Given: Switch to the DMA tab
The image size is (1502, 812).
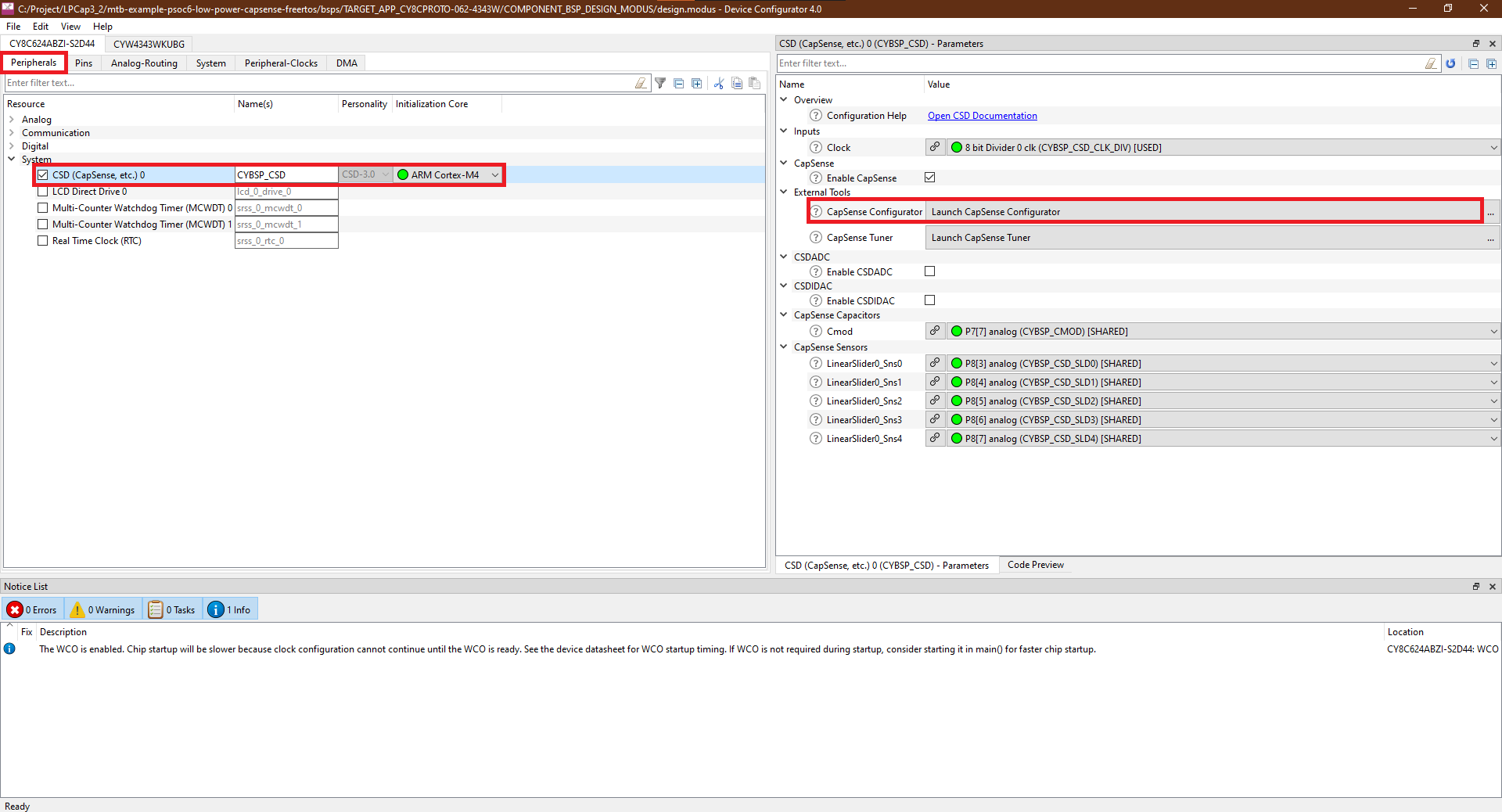Looking at the screenshot, I should coord(347,63).
